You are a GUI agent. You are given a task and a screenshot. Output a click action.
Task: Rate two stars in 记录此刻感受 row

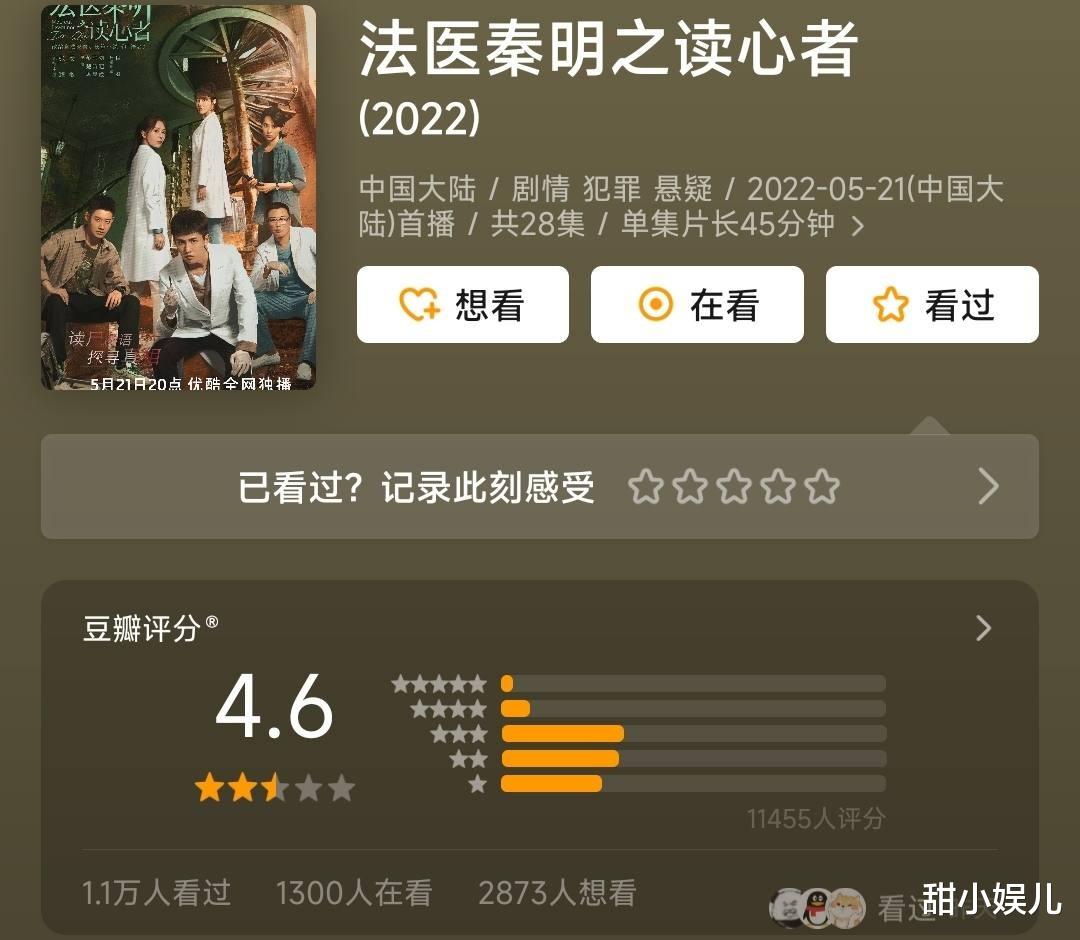tap(690, 487)
